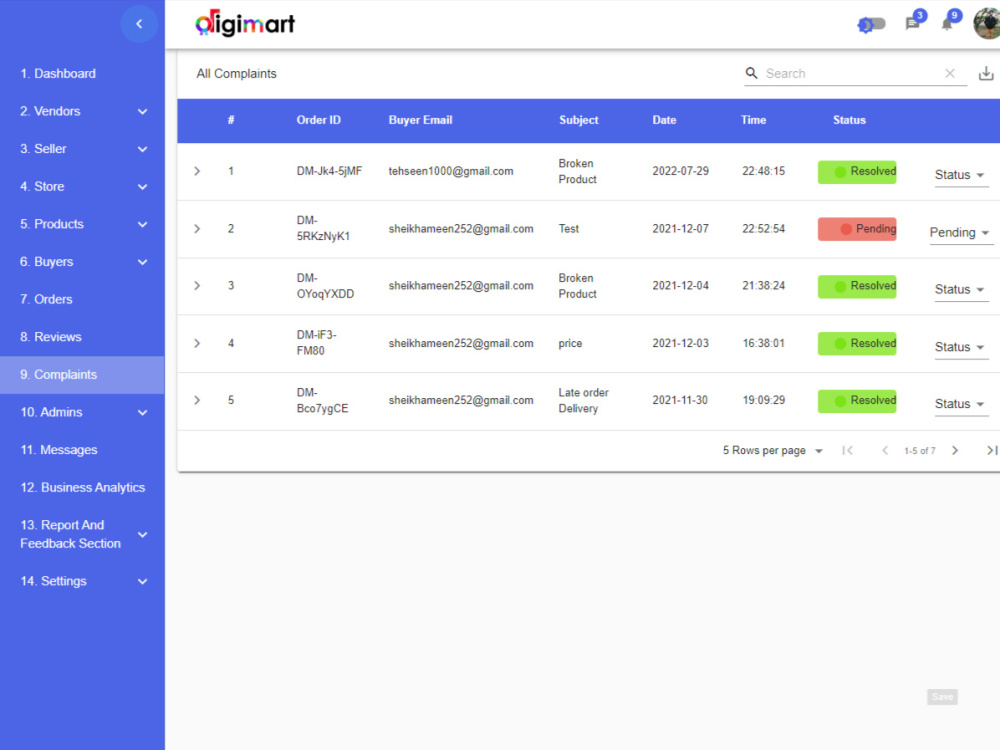Go to the next page

(955, 450)
